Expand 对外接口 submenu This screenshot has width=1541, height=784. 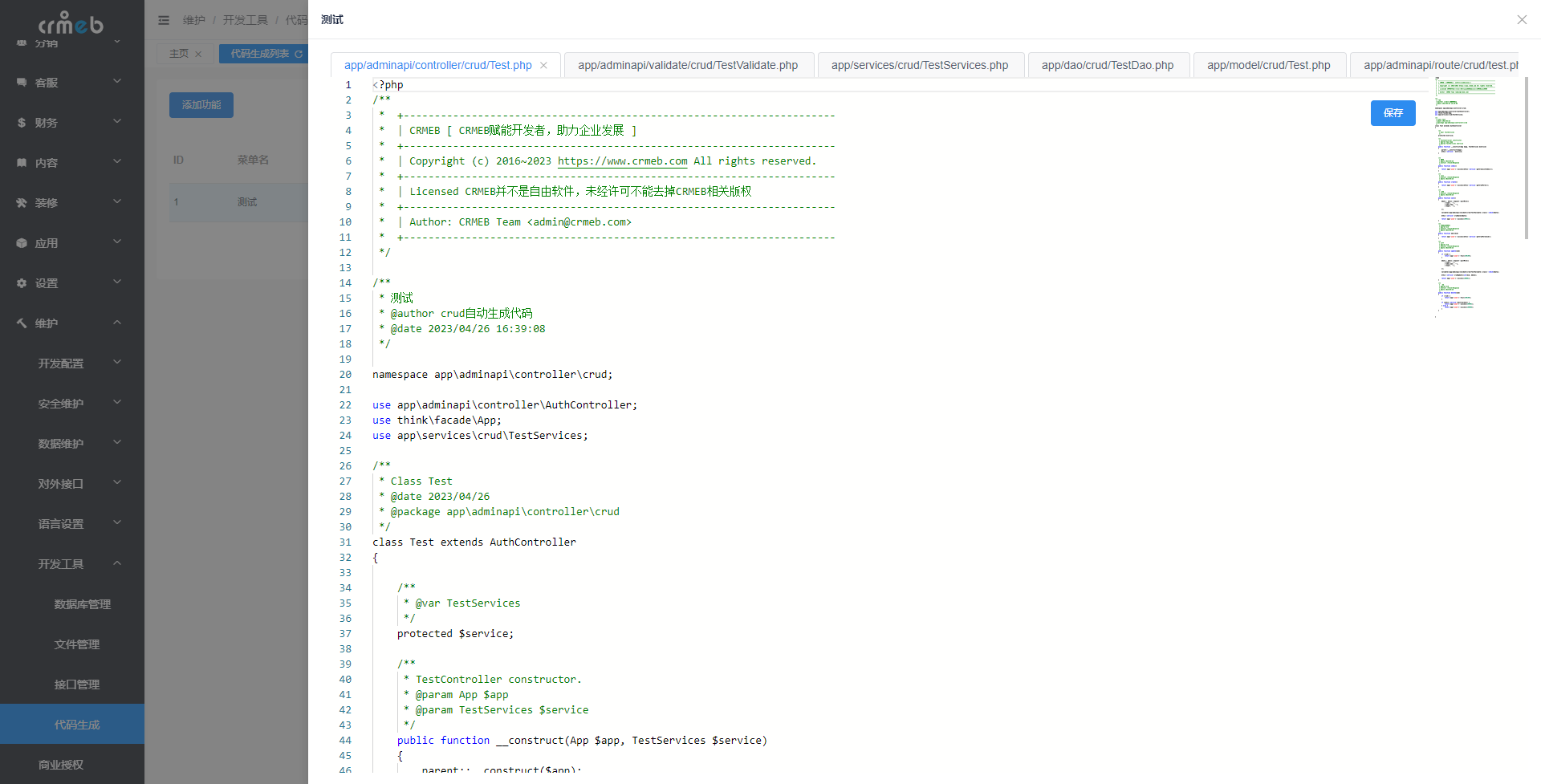pyautogui.click(x=72, y=483)
